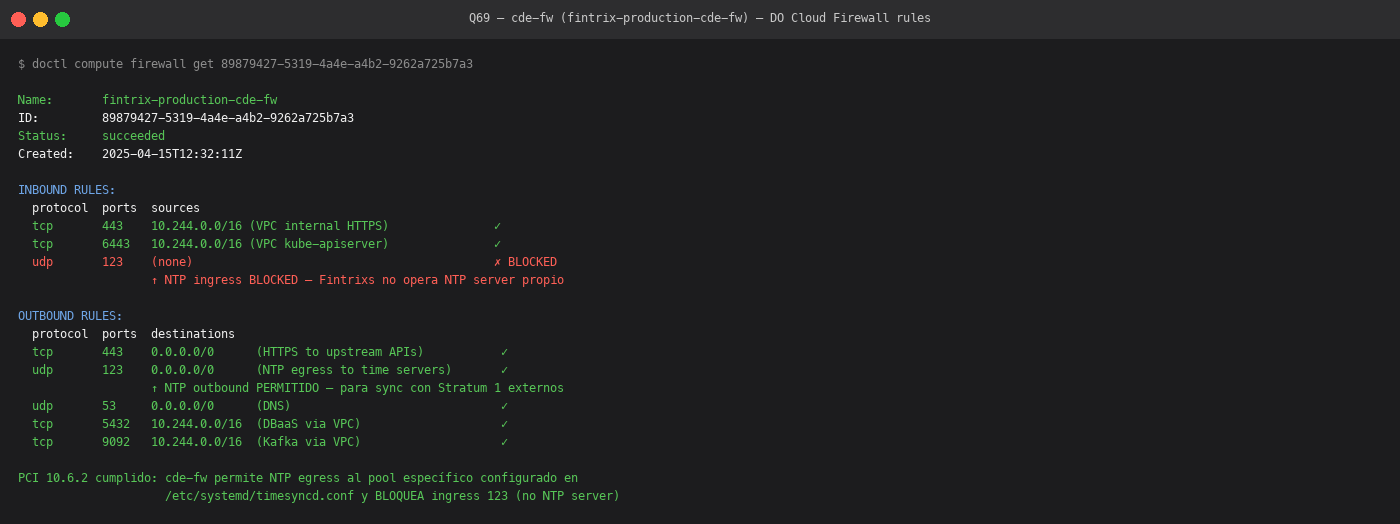Click the red close window button
The width and height of the screenshot is (1400, 524).
[18, 19]
